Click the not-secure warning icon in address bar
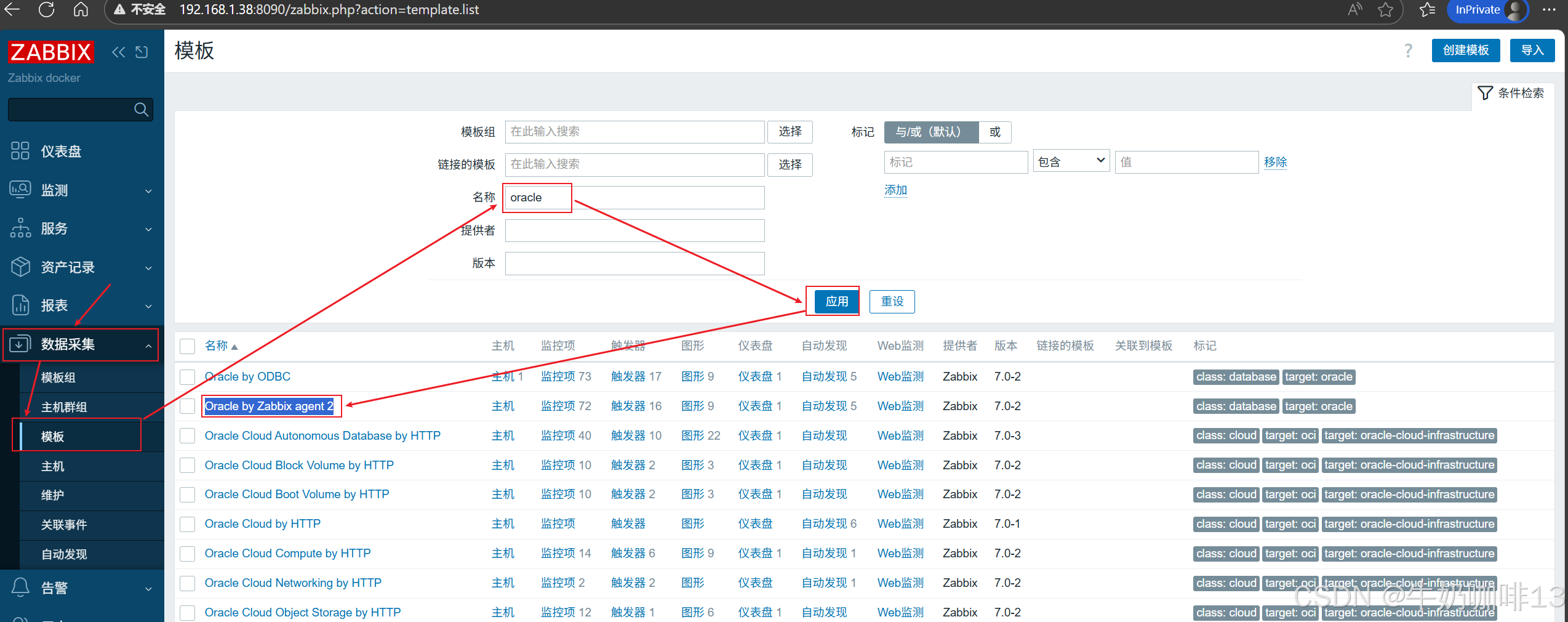The image size is (1568, 622). click(x=119, y=10)
